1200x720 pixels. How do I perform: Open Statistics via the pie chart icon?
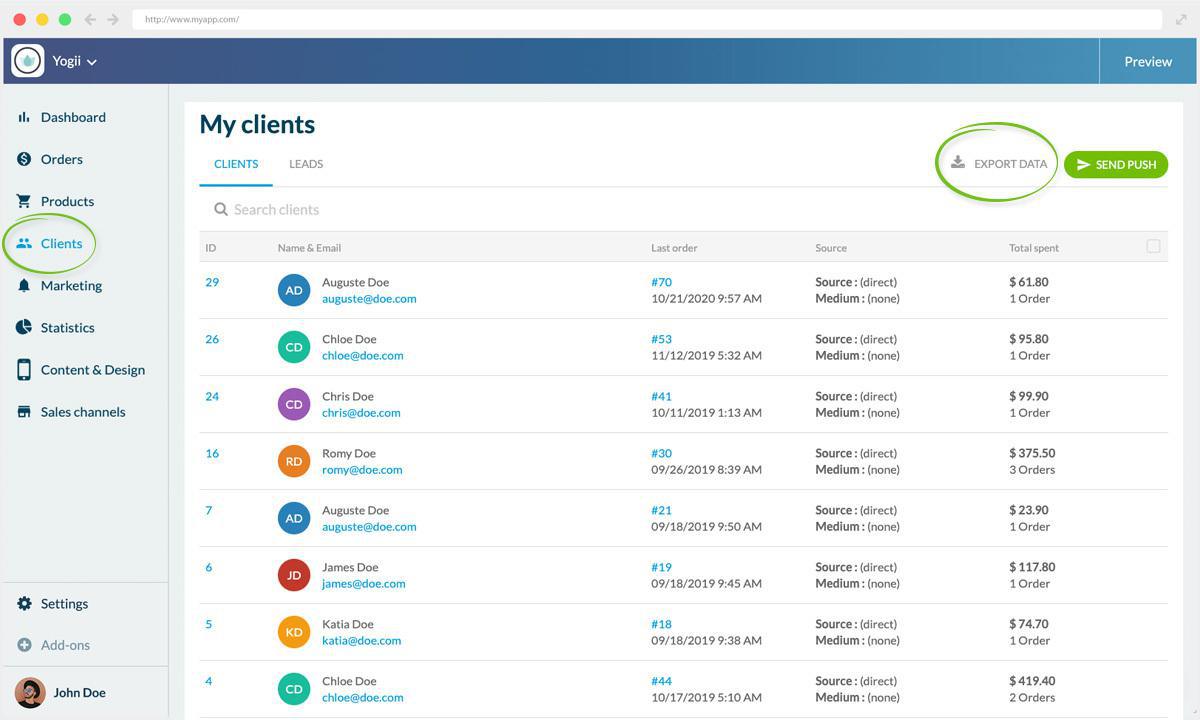[x=24, y=328]
